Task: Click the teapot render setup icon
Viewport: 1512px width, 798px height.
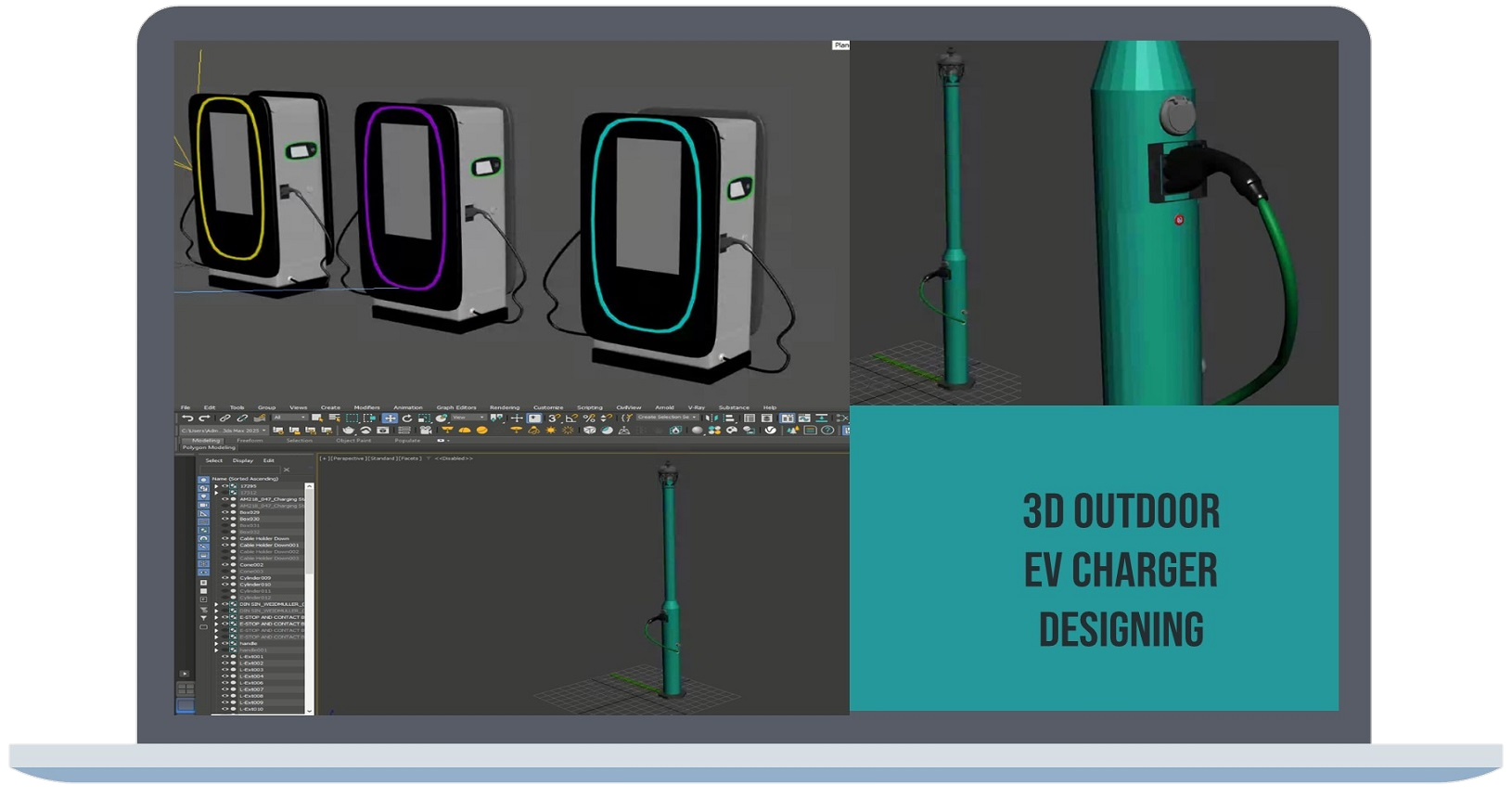Action: (x=348, y=431)
